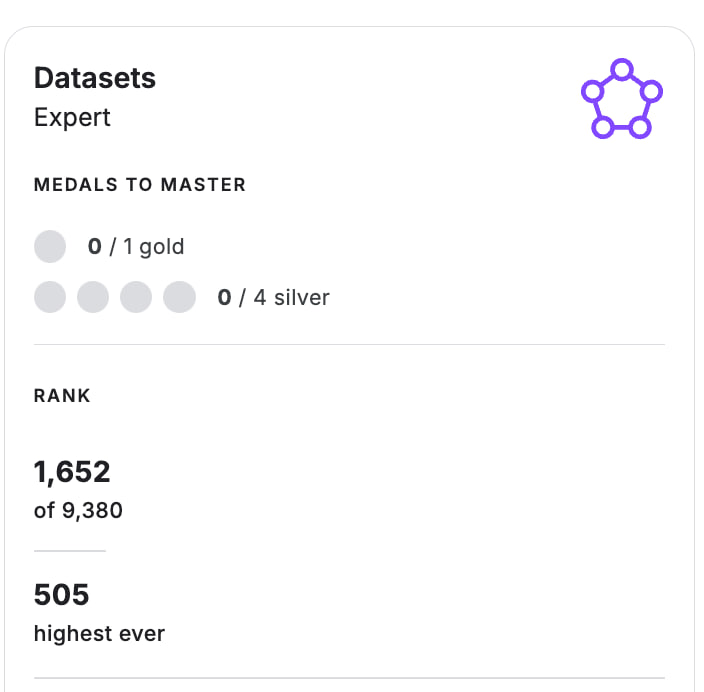
Task: Click the "0 / 1 gold" progress text
Action: (x=136, y=246)
